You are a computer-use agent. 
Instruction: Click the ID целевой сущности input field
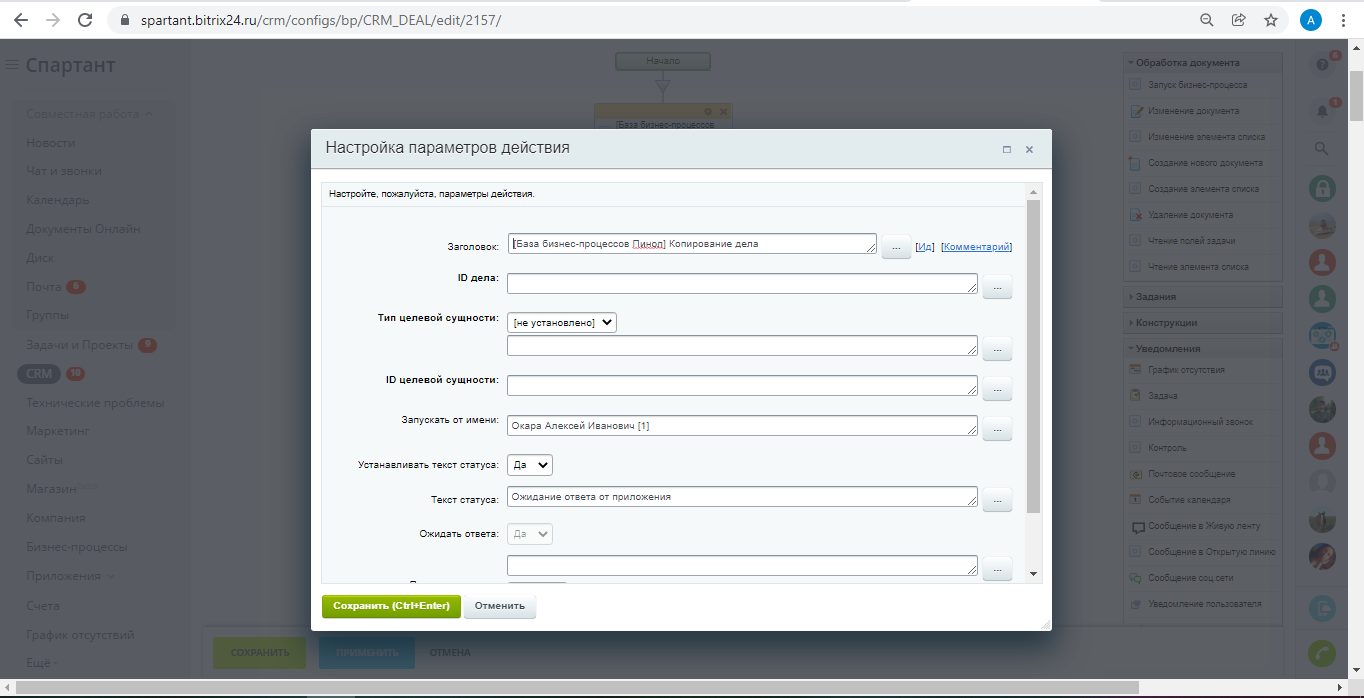point(743,385)
